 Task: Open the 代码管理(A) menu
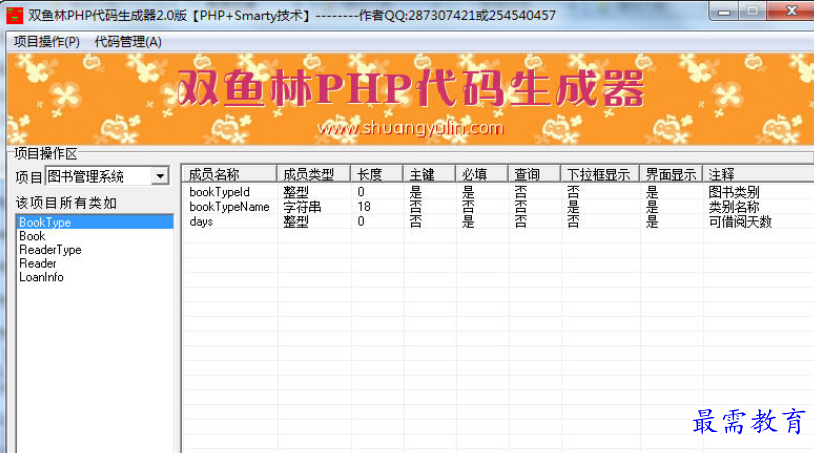[x=128, y=42]
